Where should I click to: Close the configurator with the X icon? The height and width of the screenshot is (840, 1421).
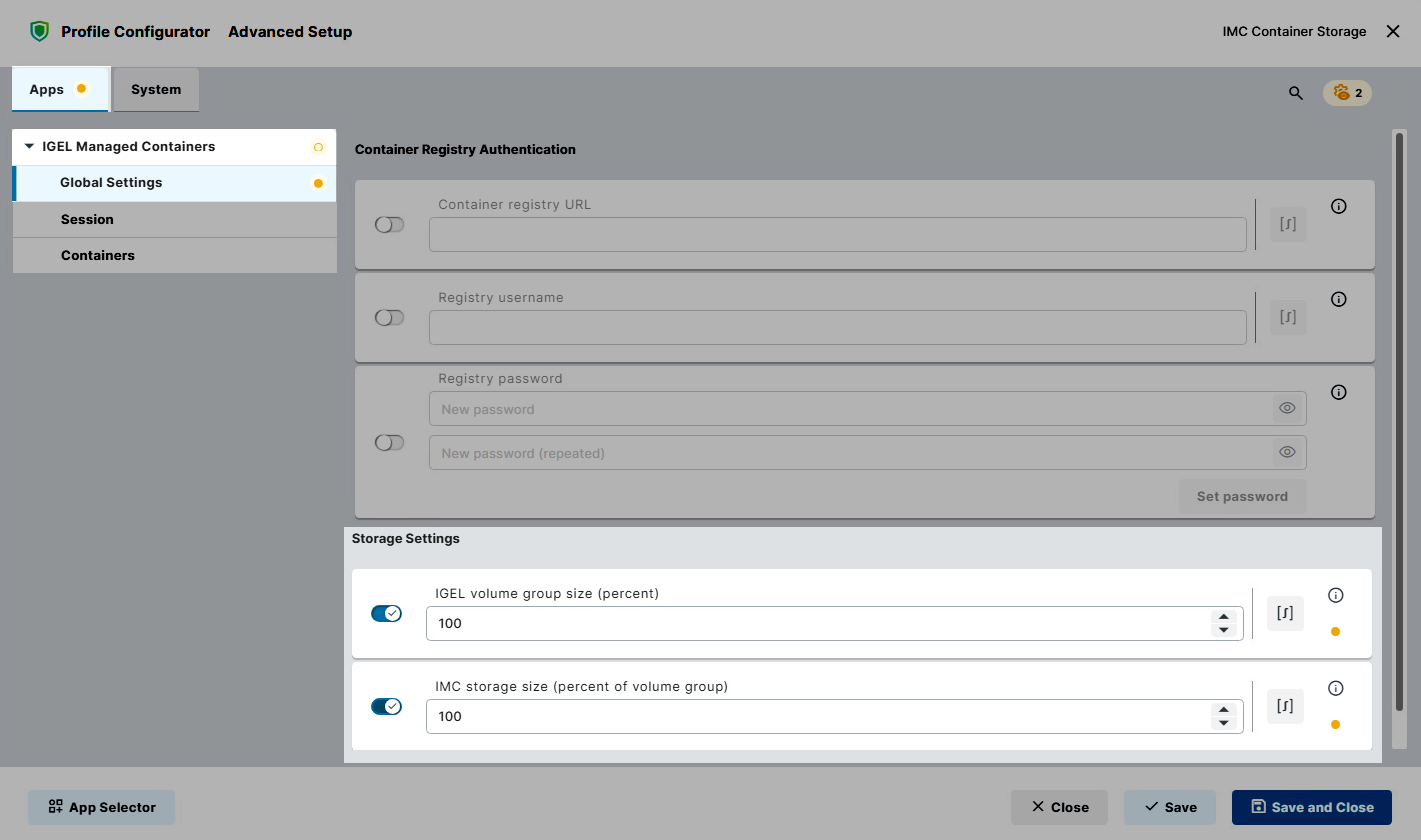coord(1393,32)
